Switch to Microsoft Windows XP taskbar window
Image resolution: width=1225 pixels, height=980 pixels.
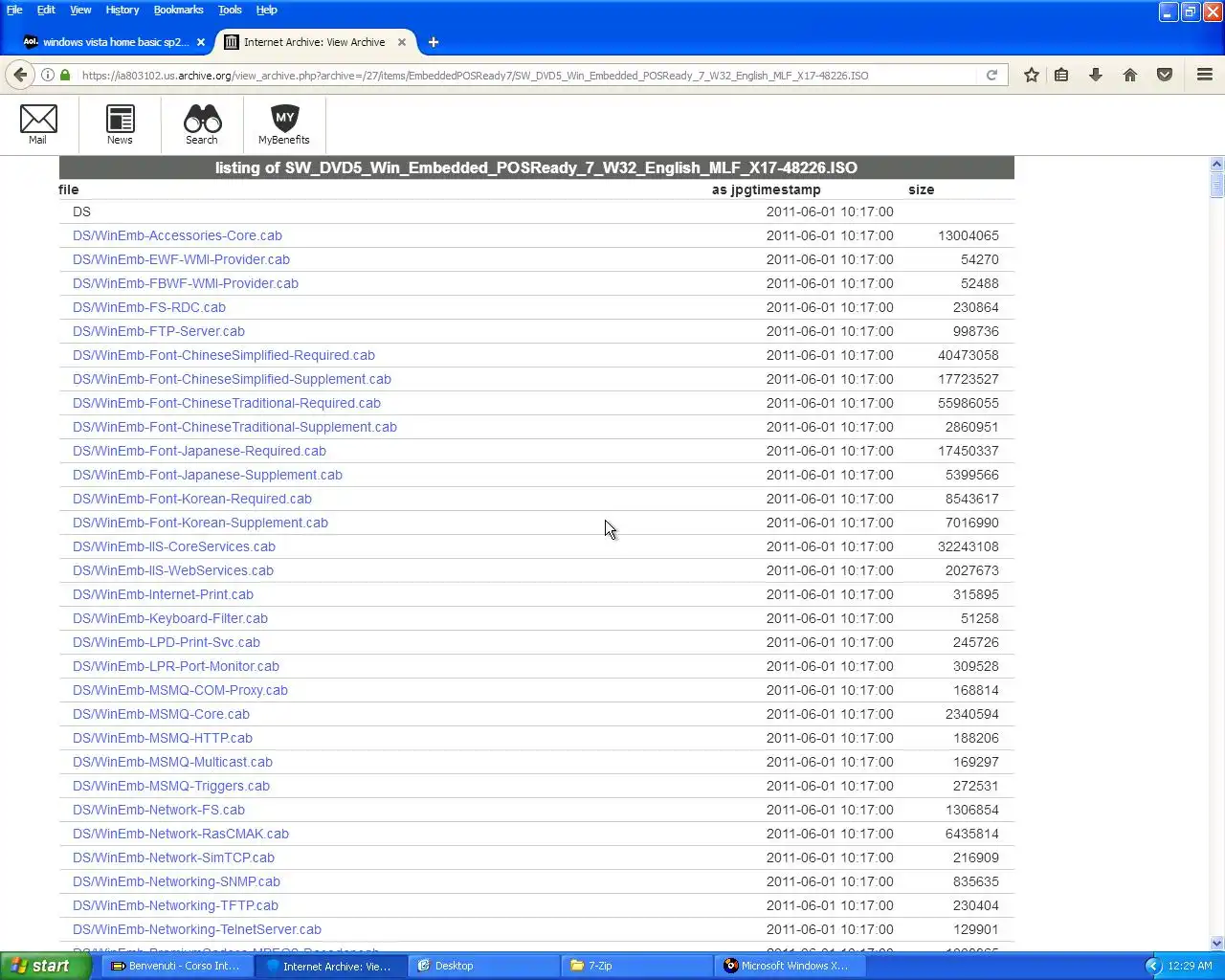[x=789, y=966]
